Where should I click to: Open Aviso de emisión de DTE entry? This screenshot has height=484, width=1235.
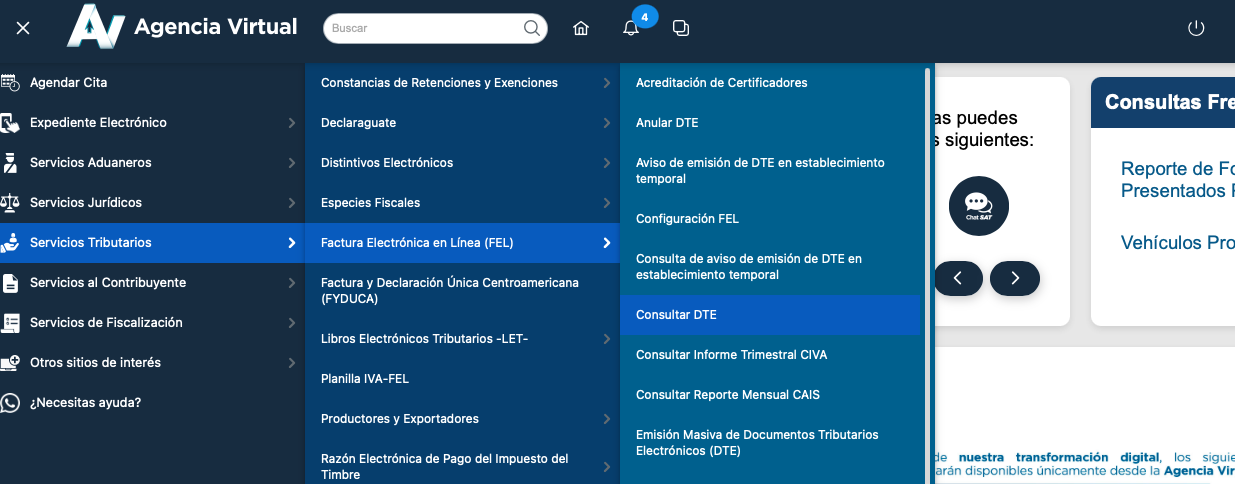770,171
